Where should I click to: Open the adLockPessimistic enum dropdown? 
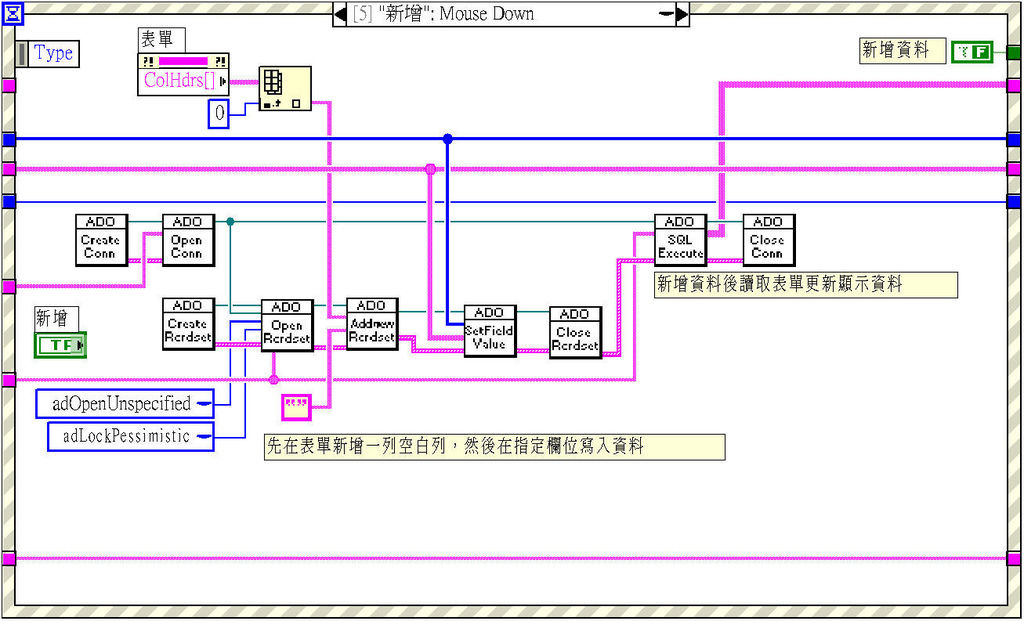click(204, 436)
